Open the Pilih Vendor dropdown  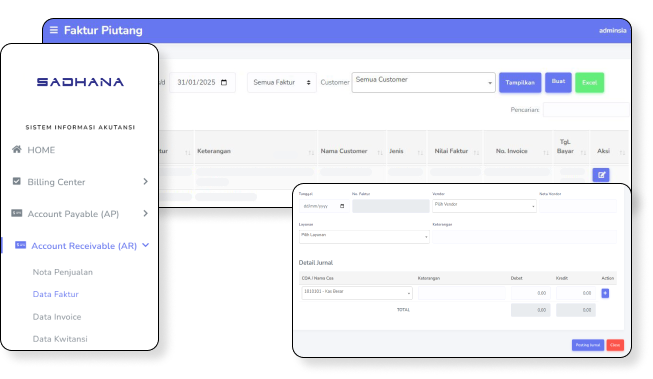pyautogui.click(x=484, y=206)
